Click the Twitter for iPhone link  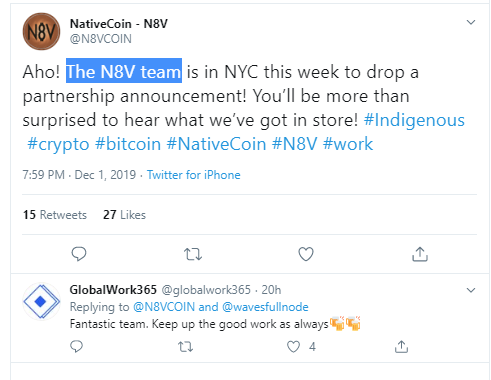[194, 175]
